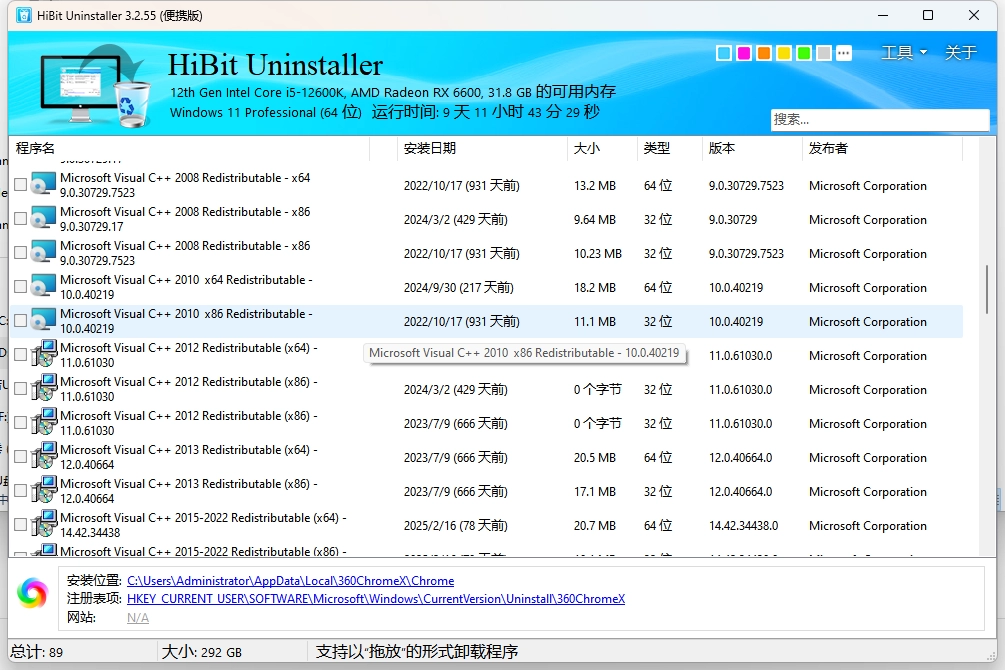Check the Visual C++ 2008 x64 checkbox
1005x670 pixels.
click(x=19, y=184)
